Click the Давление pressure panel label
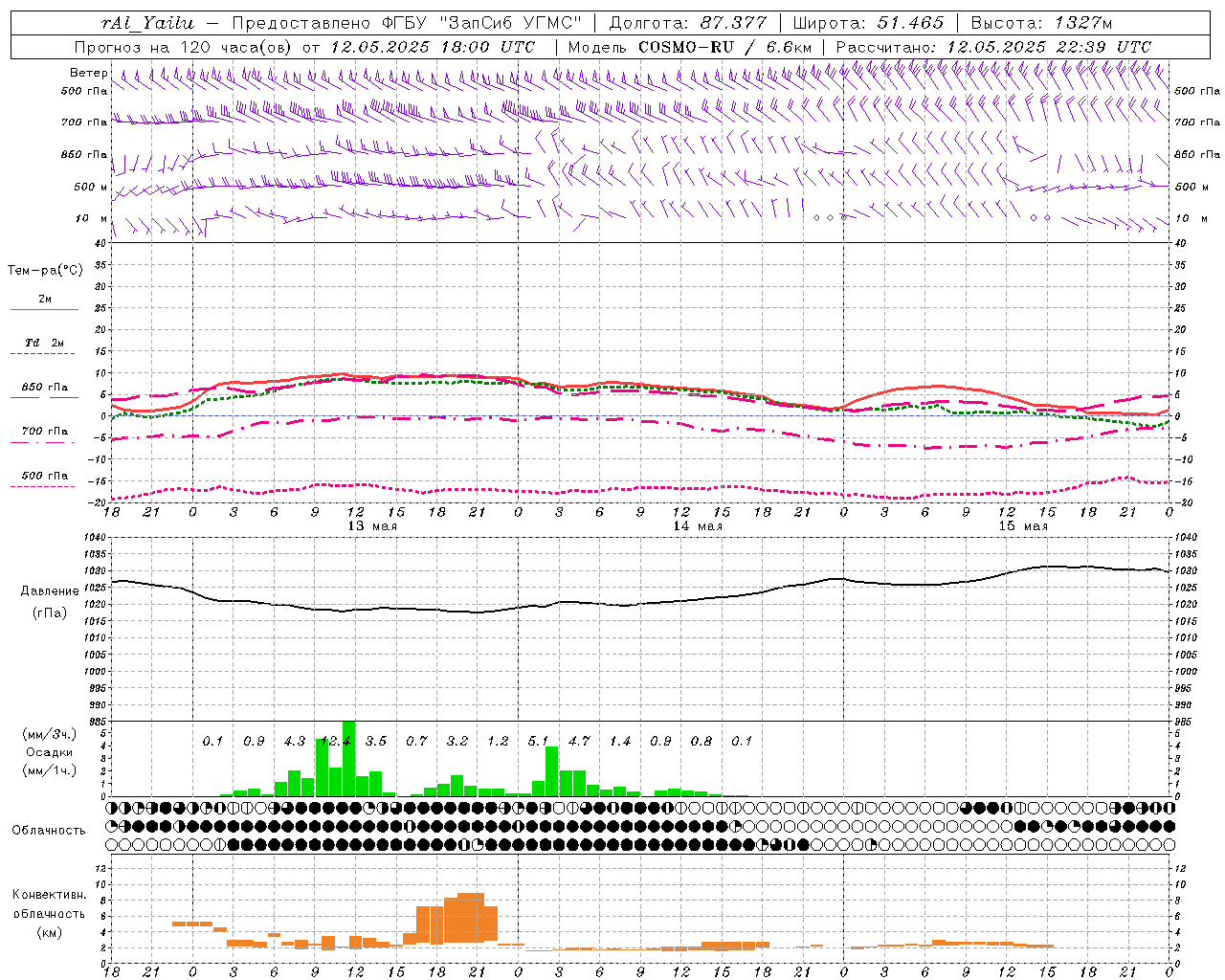Screen dimensions: 1225x980 click(x=50, y=591)
